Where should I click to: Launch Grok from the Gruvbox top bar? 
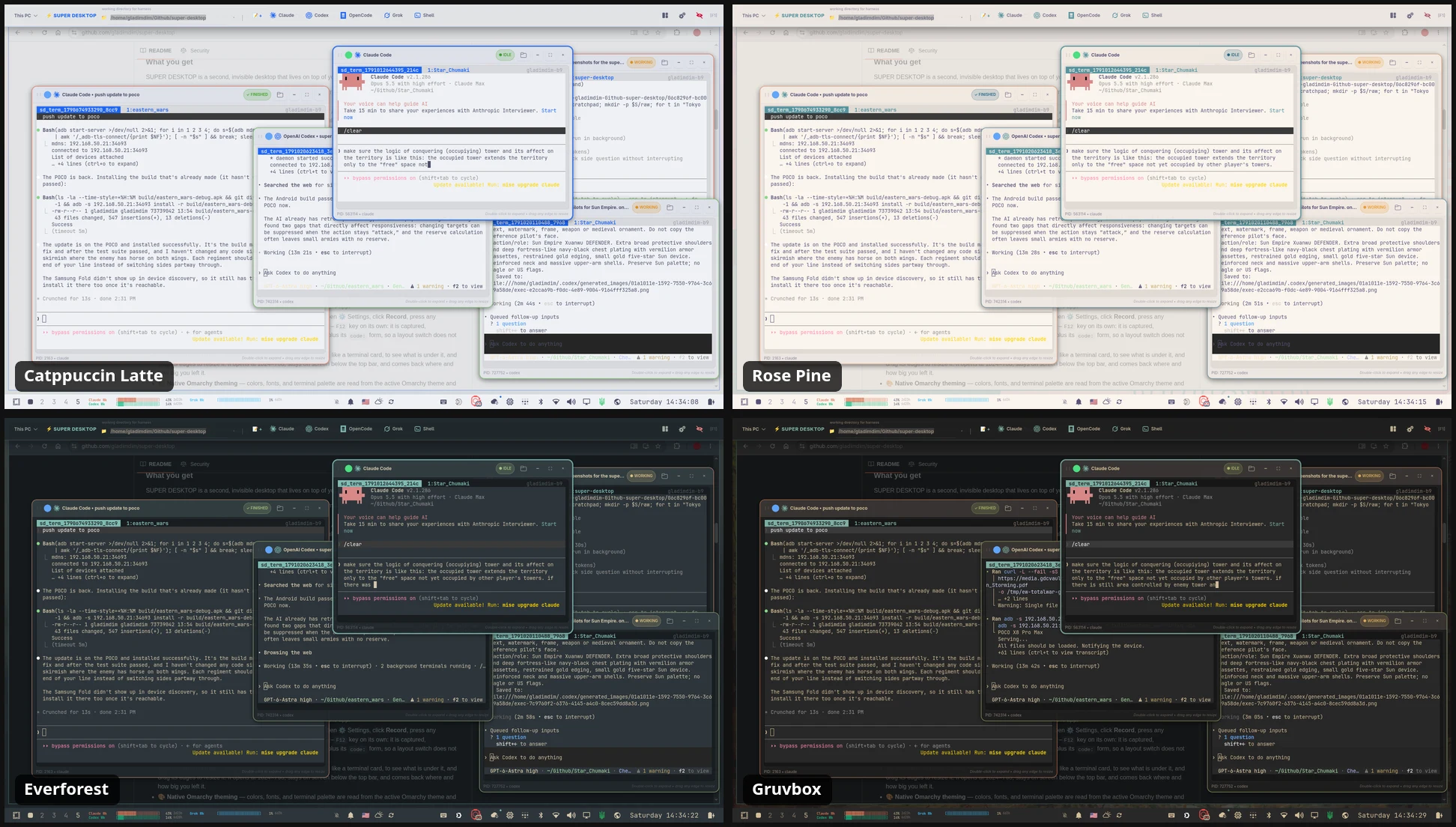point(1121,429)
